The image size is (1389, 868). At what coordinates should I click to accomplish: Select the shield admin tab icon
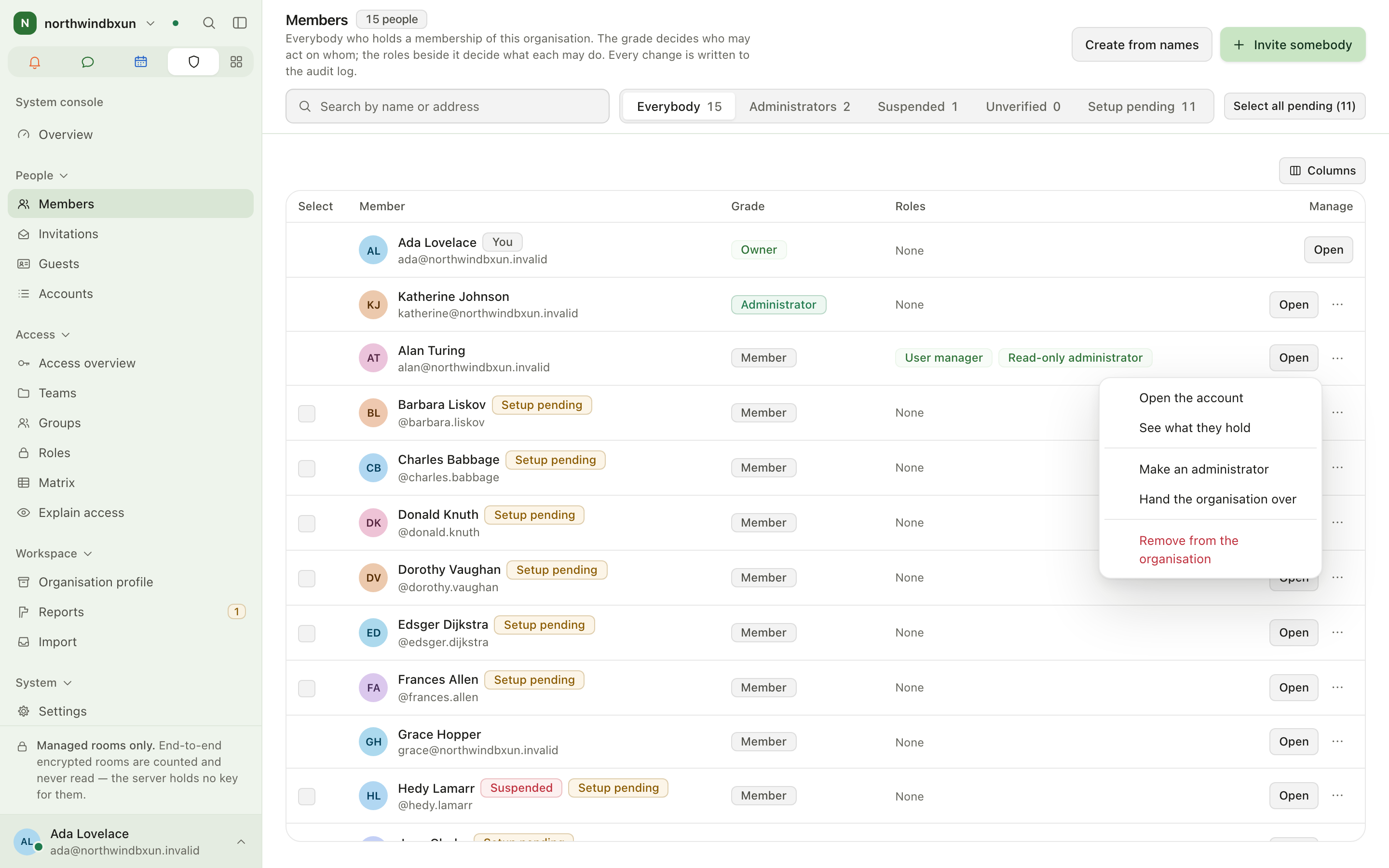(x=193, y=61)
